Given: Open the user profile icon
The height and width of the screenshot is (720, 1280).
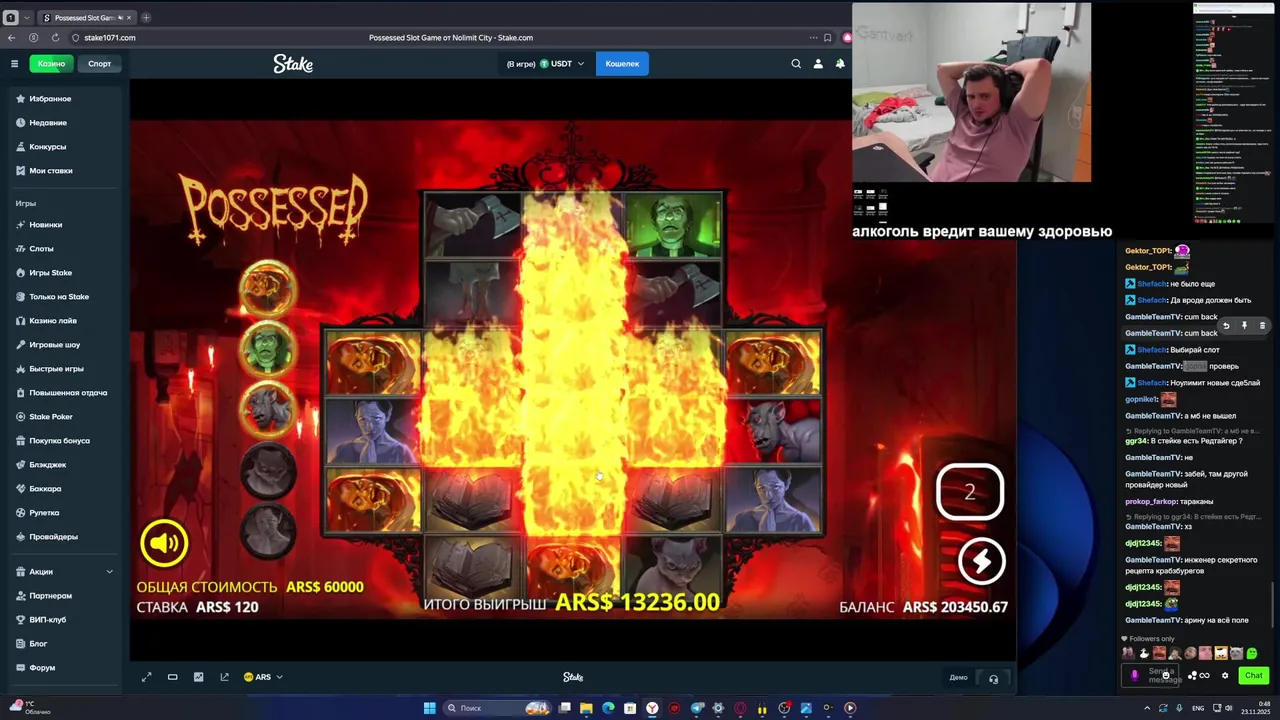Looking at the screenshot, I should (x=818, y=64).
